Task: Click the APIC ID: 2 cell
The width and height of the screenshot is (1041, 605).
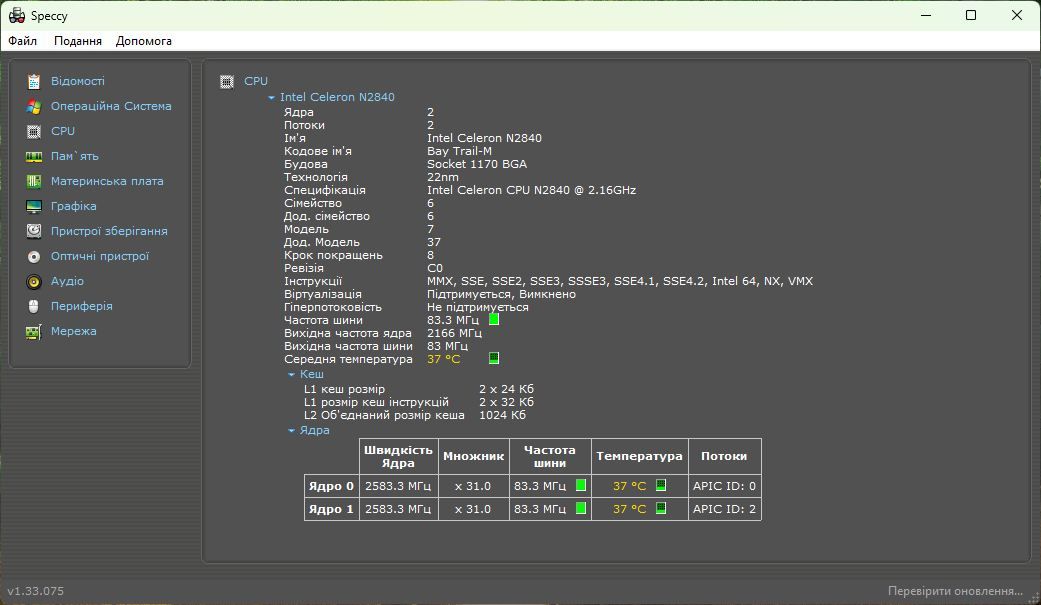Action: click(x=724, y=509)
